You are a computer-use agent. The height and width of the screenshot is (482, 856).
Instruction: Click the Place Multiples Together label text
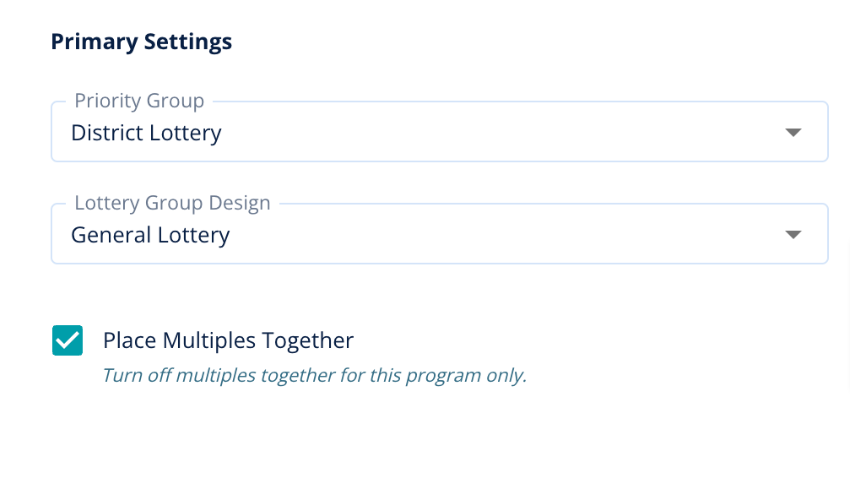[x=228, y=340]
